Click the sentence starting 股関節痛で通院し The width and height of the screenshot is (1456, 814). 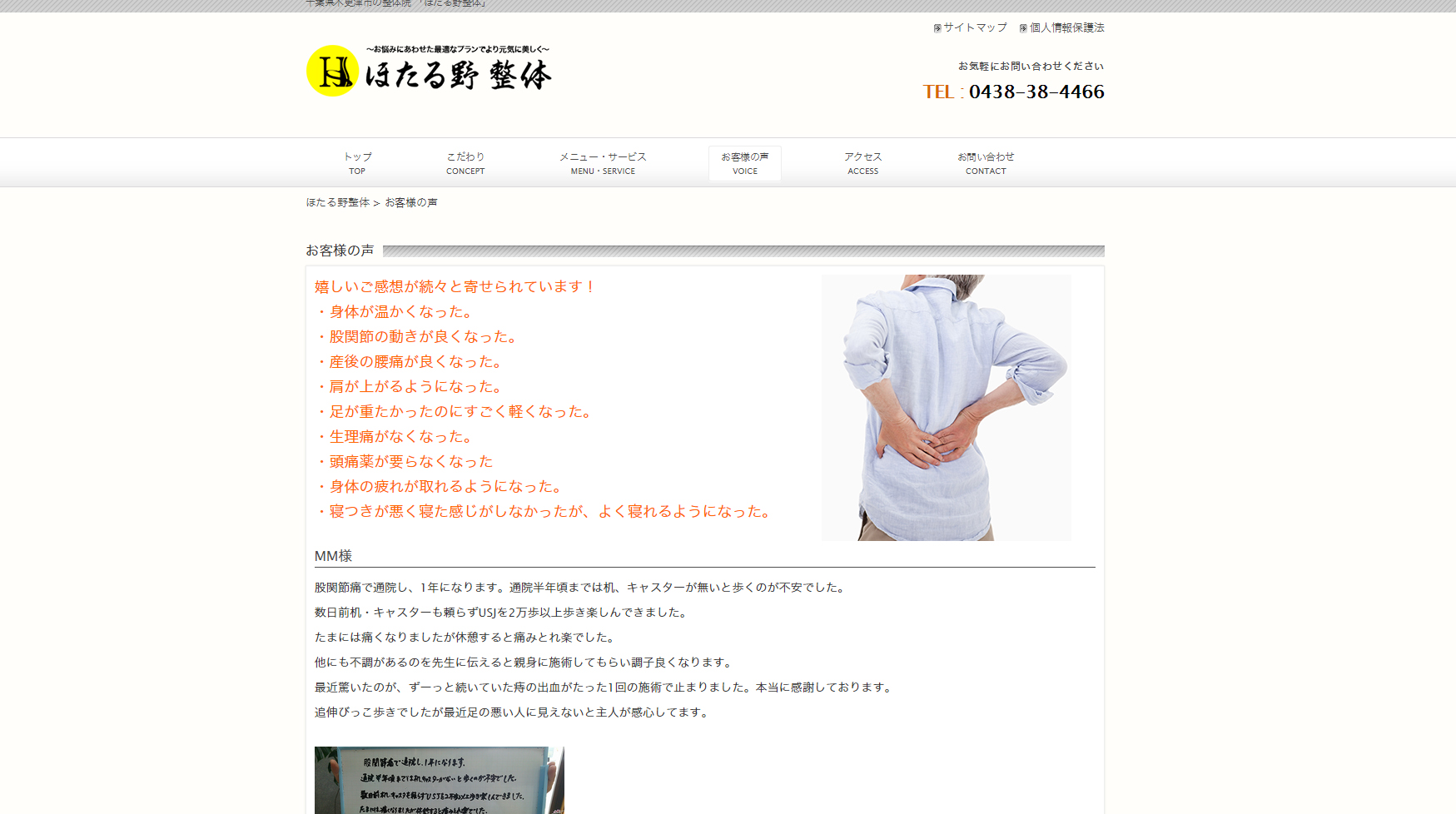pyautogui.click(x=582, y=588)
